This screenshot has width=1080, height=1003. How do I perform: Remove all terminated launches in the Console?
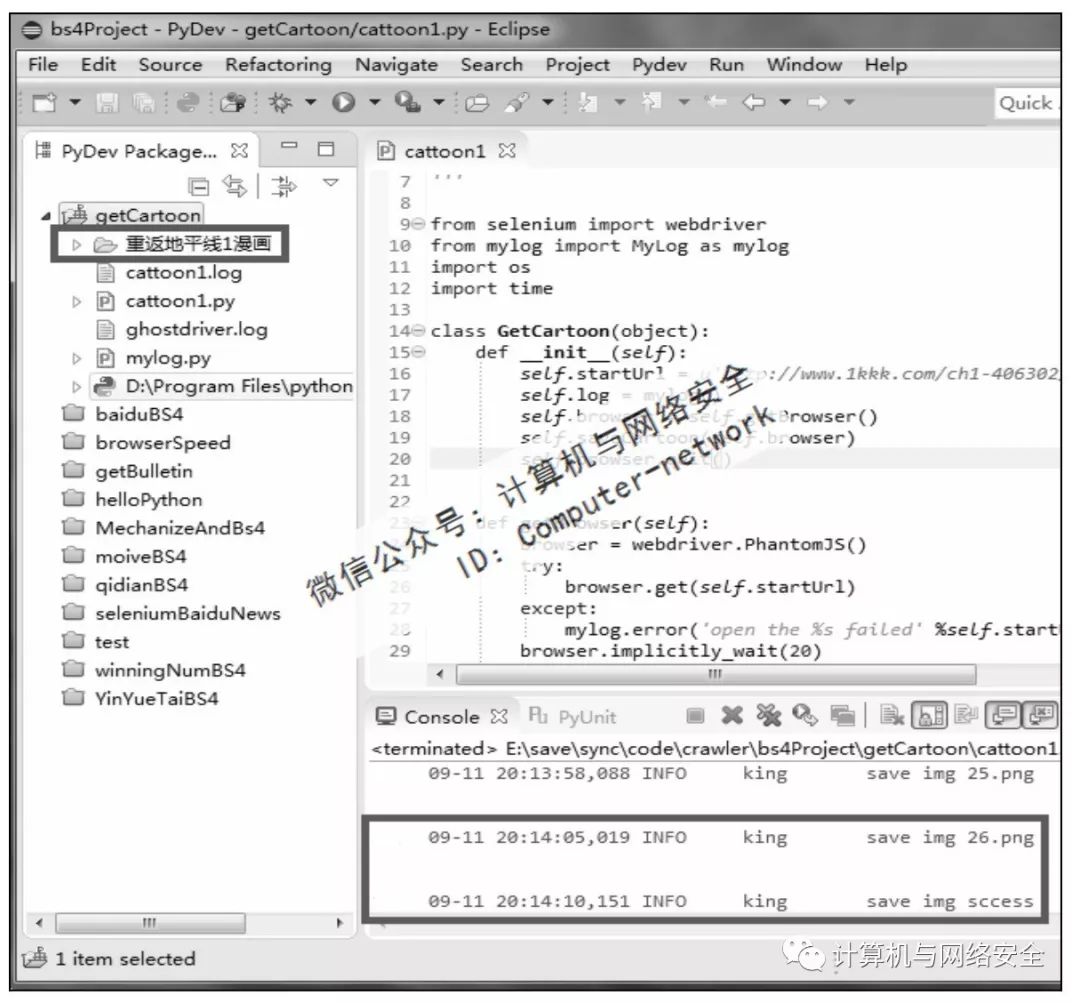click(x=768, y=716)
